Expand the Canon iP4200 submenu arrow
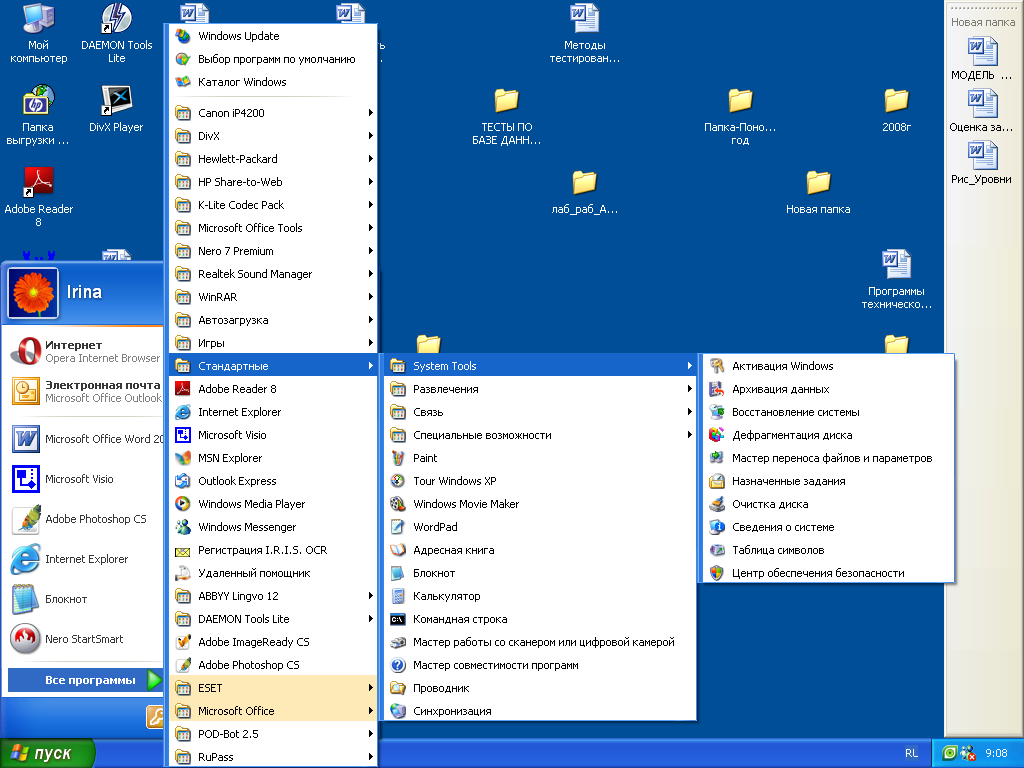Viewport: 1024px width, 768px height. [x=370, y=113]
